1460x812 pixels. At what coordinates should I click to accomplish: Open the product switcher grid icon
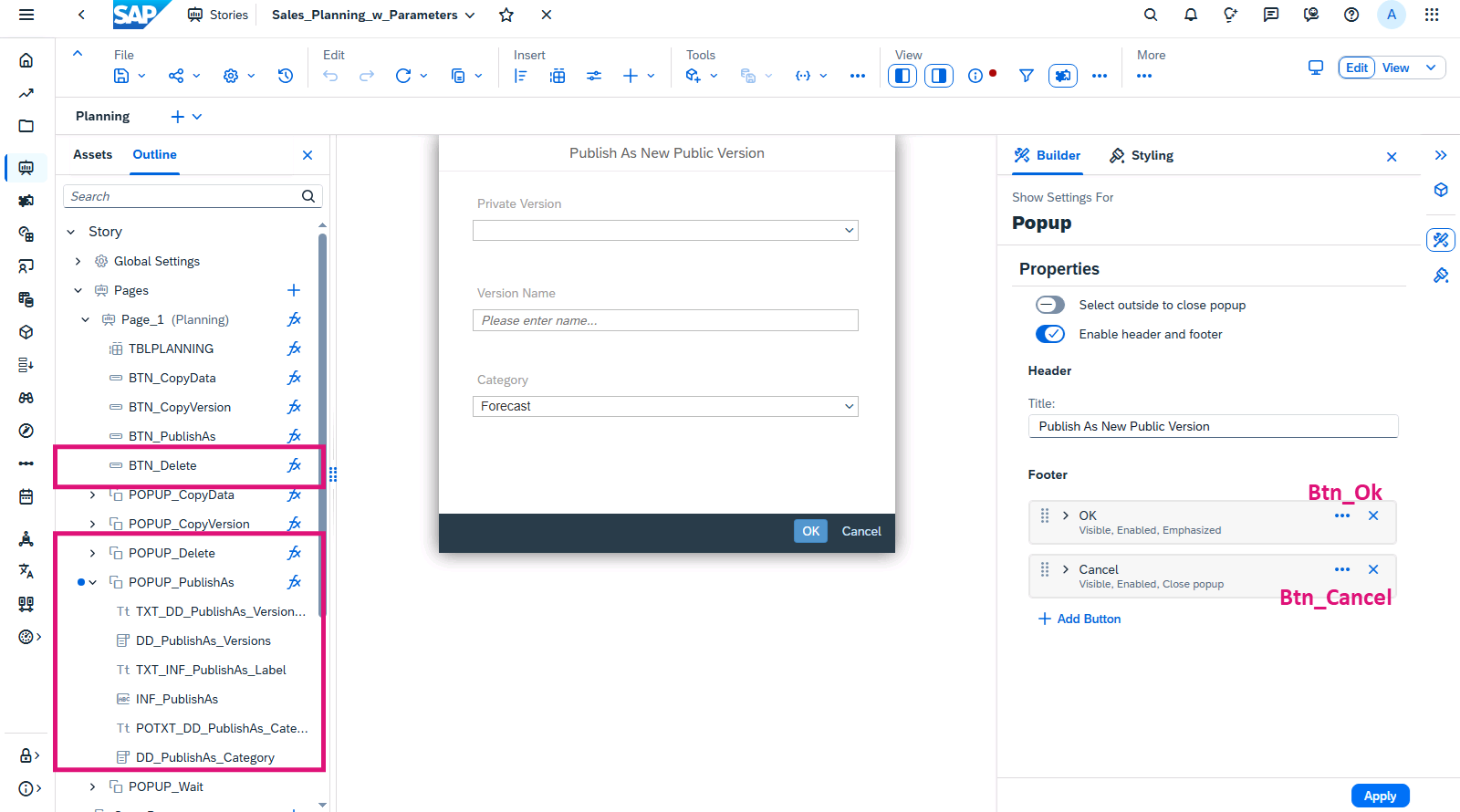tap(1432, 15)
